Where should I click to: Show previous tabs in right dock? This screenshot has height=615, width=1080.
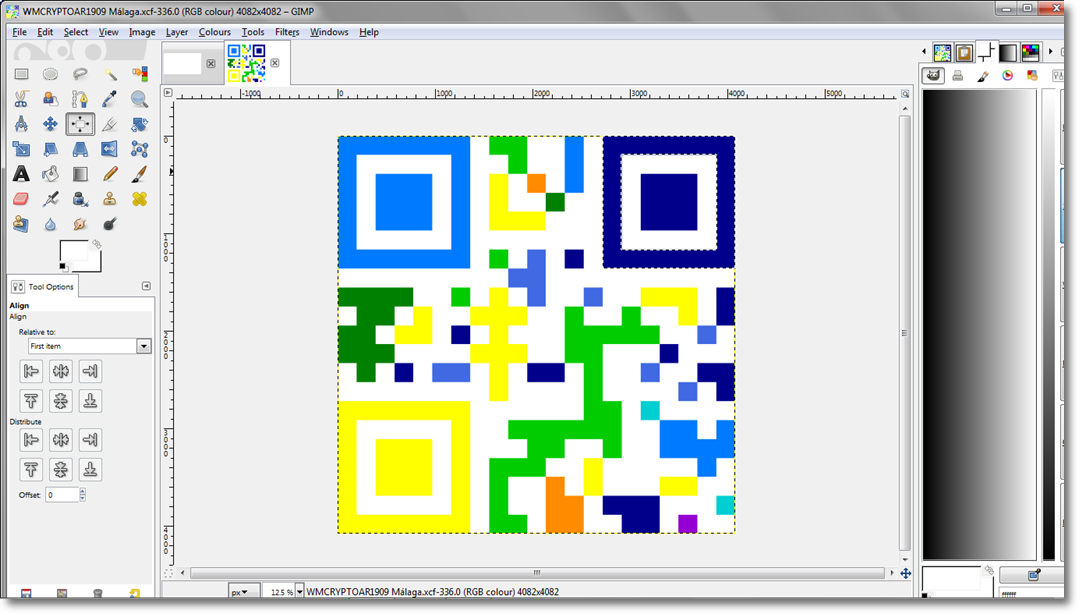(924, 52)
